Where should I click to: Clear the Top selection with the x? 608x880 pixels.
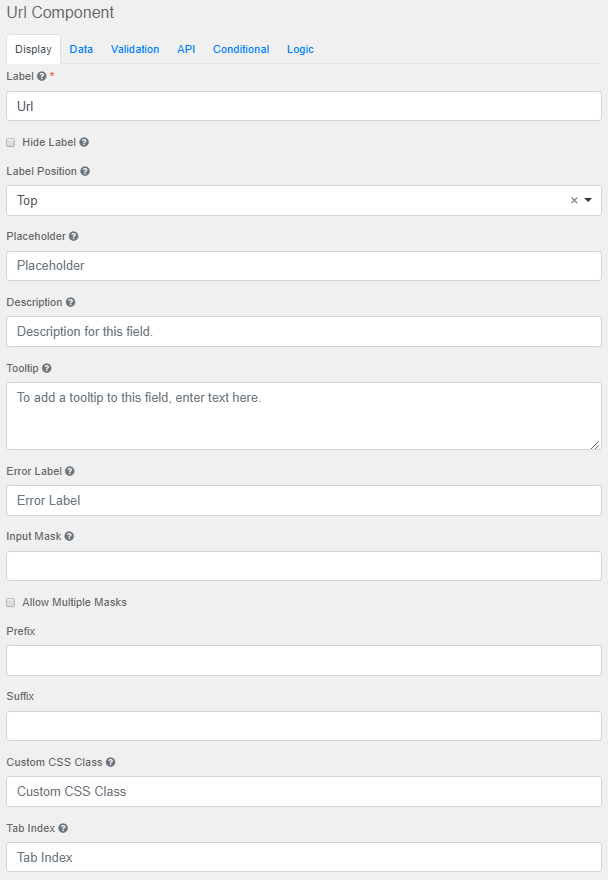(574, 200)
